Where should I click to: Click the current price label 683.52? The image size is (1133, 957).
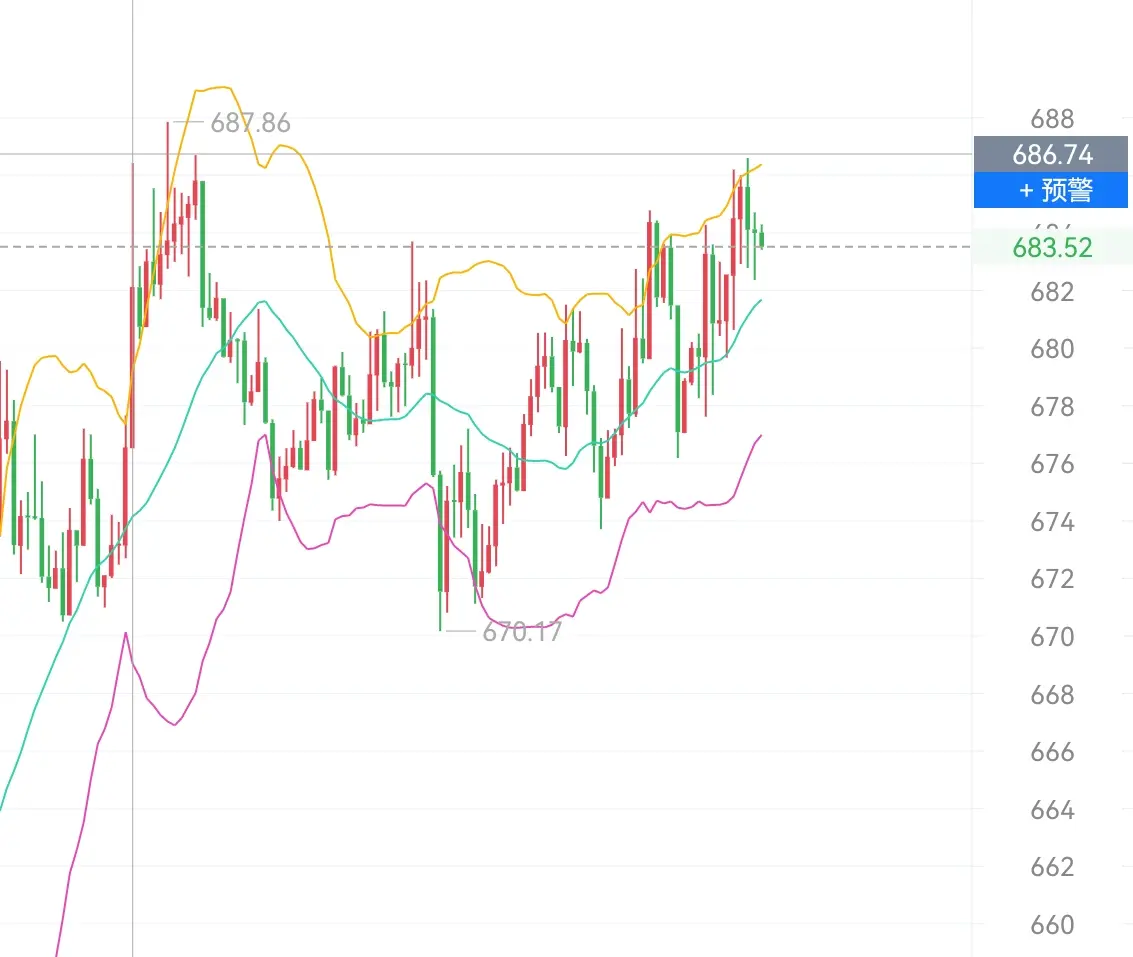(x=1052, y=248)
